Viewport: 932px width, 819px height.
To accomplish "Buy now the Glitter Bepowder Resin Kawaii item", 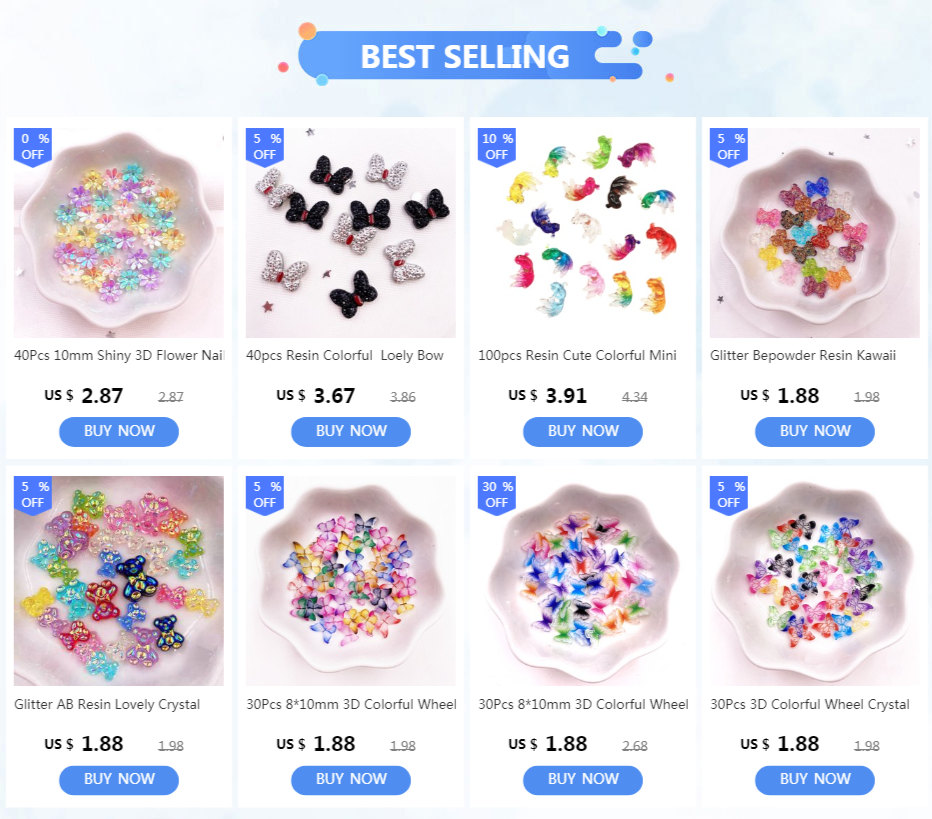I will pyautogui.click(x=815, y=431).
